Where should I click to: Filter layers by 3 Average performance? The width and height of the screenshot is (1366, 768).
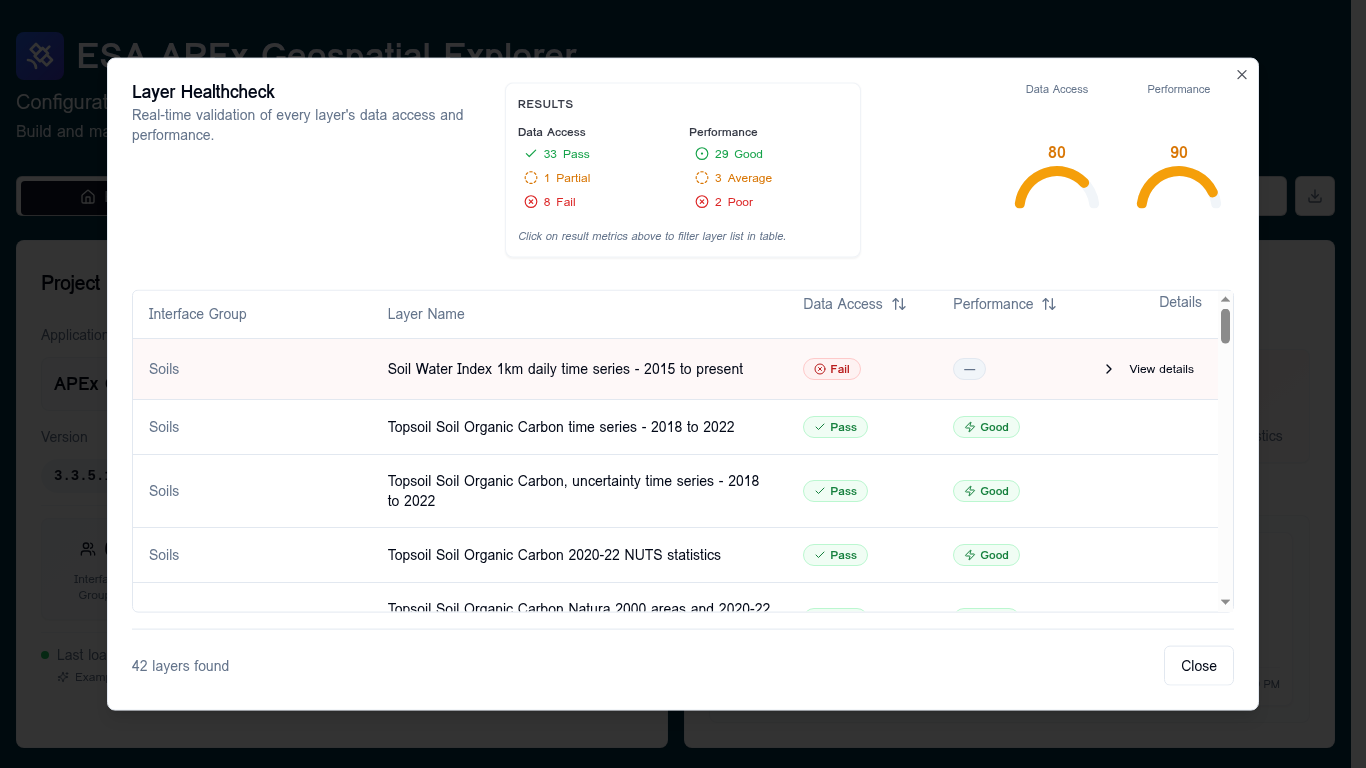733,178
